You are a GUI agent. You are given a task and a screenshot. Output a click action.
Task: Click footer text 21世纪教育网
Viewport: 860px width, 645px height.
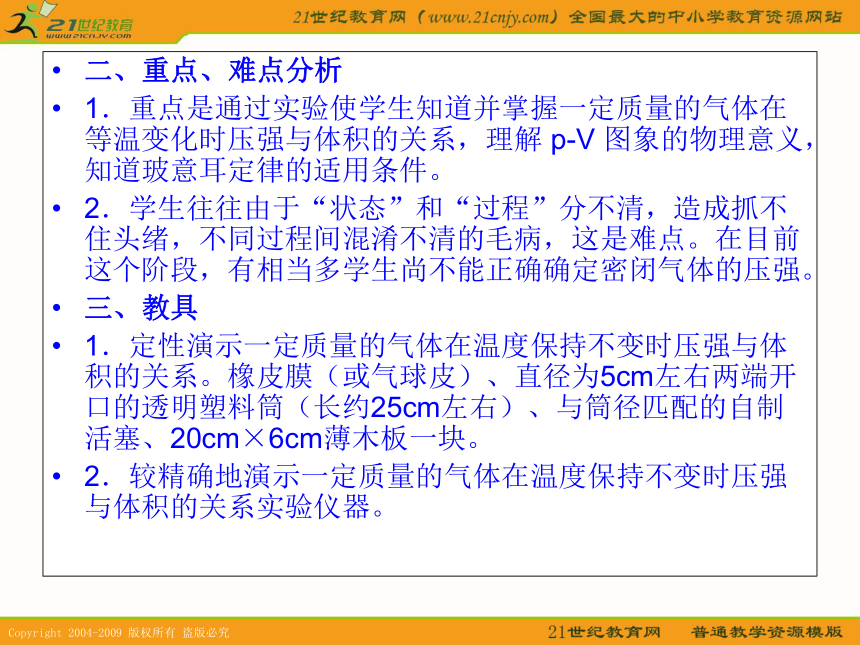tap(604, 632)
